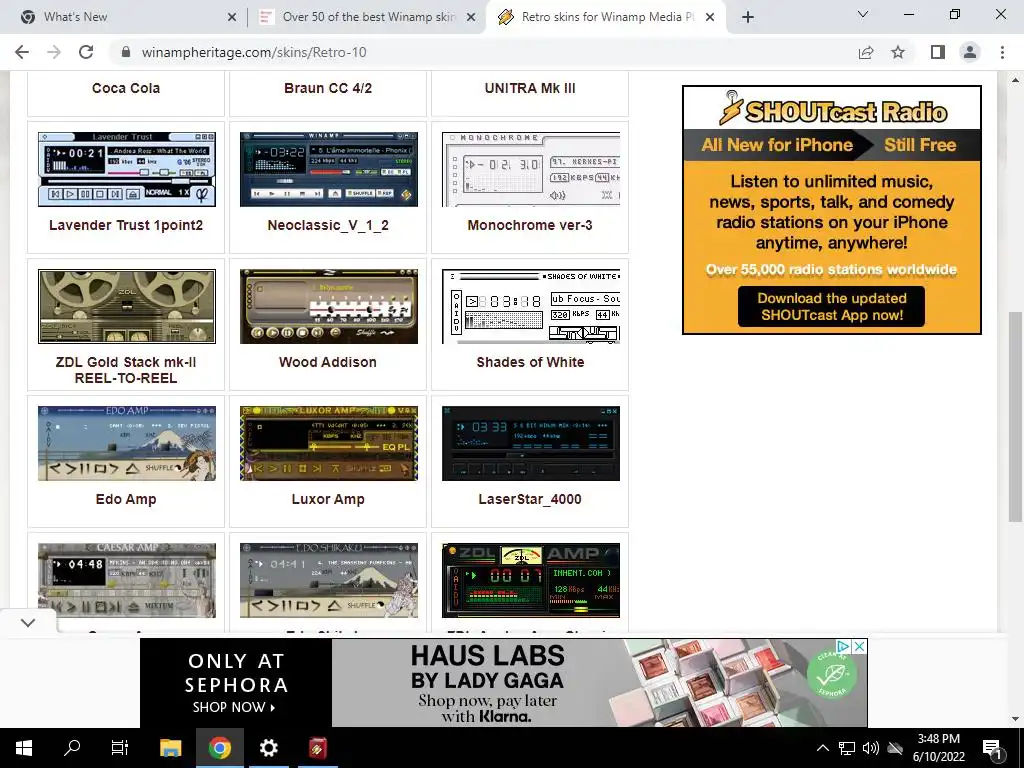Screen dimensions: 1024x768
Task: Close the What's New tab
Action: (x=232, y=17)
